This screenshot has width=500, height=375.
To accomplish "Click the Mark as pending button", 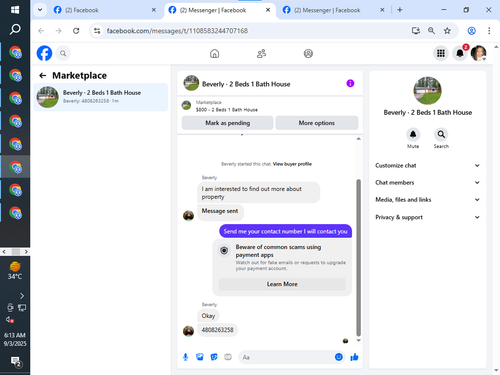I will click(x=227, y=123).
